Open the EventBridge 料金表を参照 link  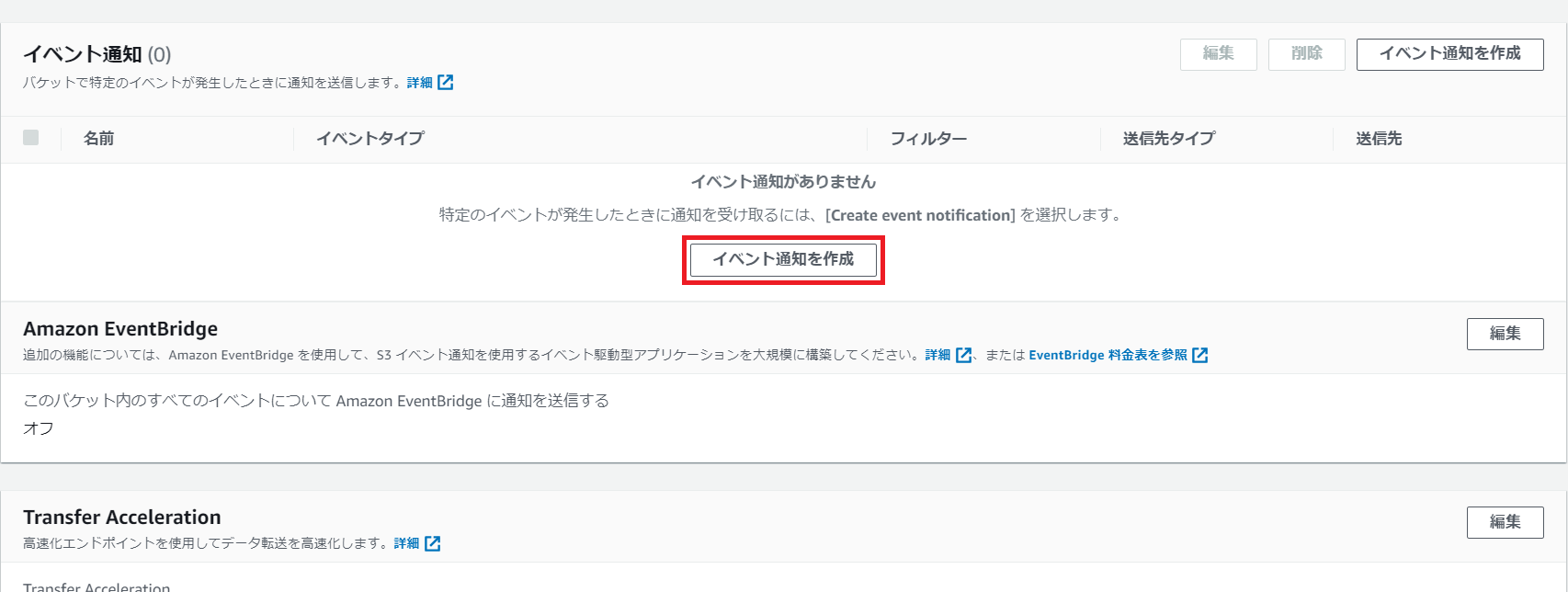tap(1108, 355)
